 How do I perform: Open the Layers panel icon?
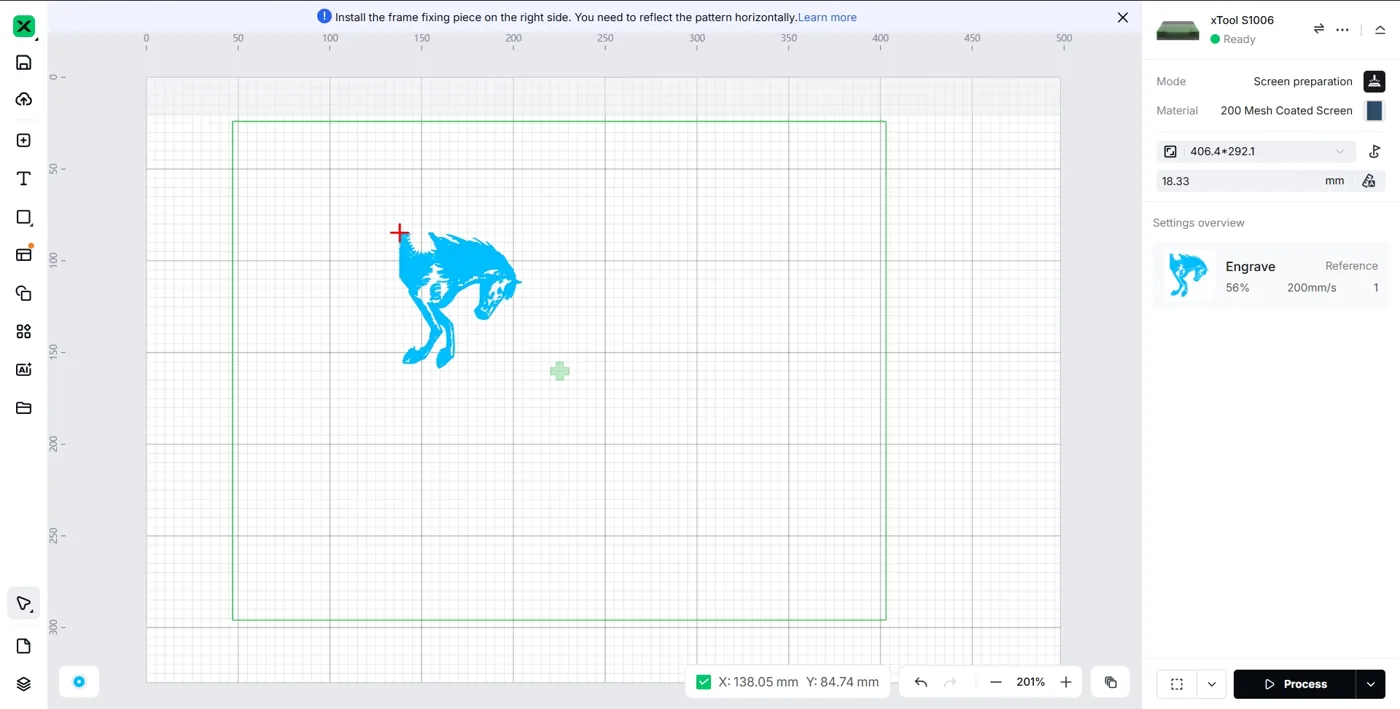click(24, 684)
